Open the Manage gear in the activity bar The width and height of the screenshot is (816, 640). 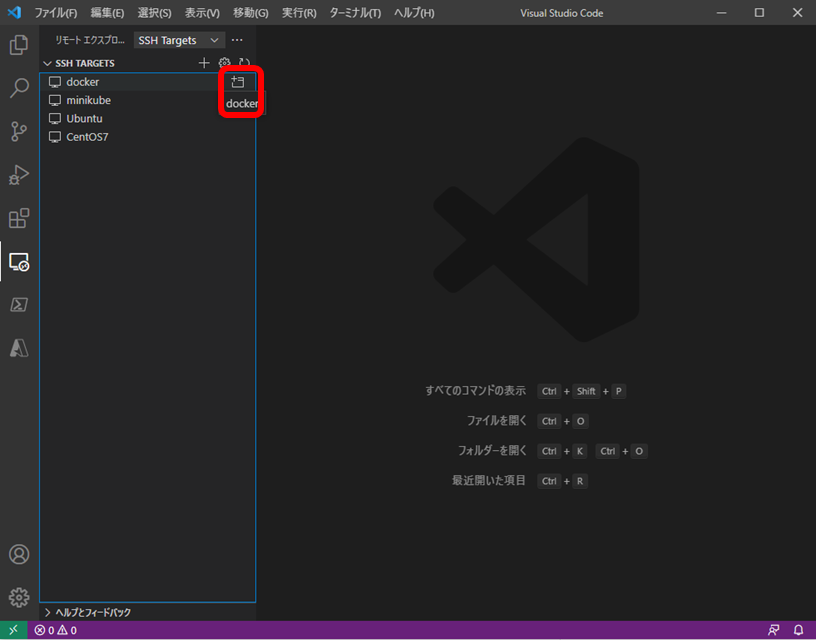[x=19, y=597]
